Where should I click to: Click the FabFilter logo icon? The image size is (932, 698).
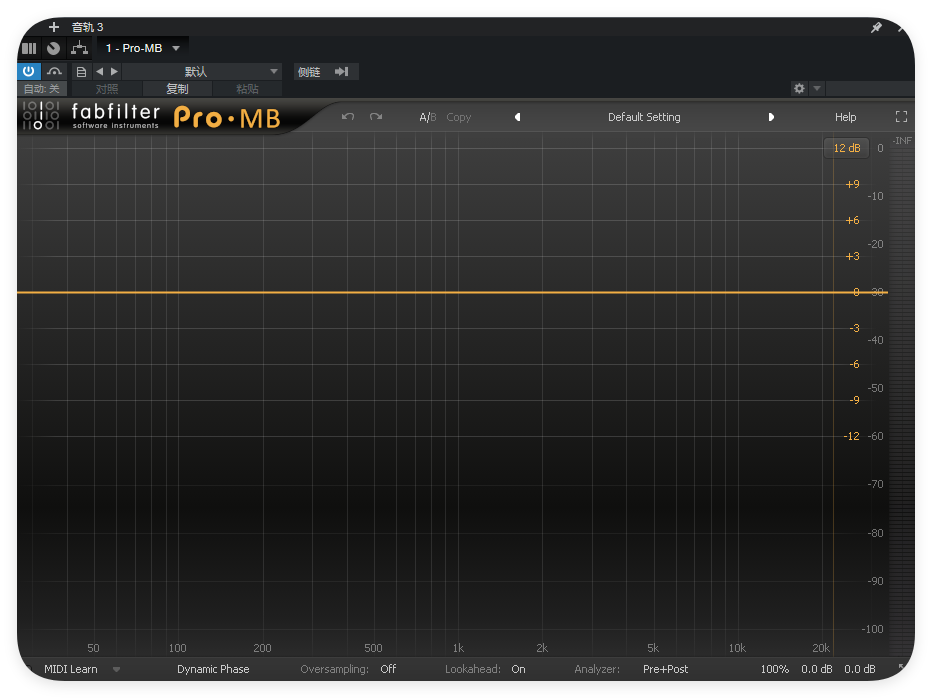(41, 115)
